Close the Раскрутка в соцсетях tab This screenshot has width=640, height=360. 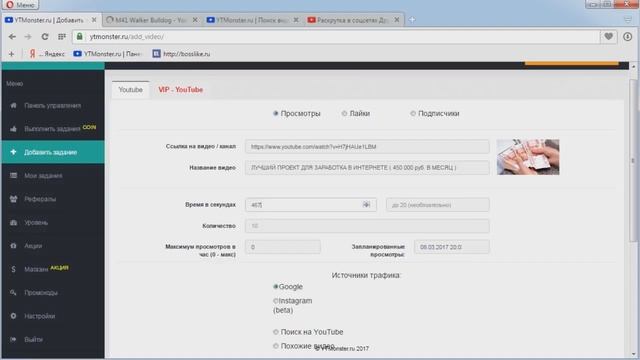pyautogui.click(x=396, y=20)
